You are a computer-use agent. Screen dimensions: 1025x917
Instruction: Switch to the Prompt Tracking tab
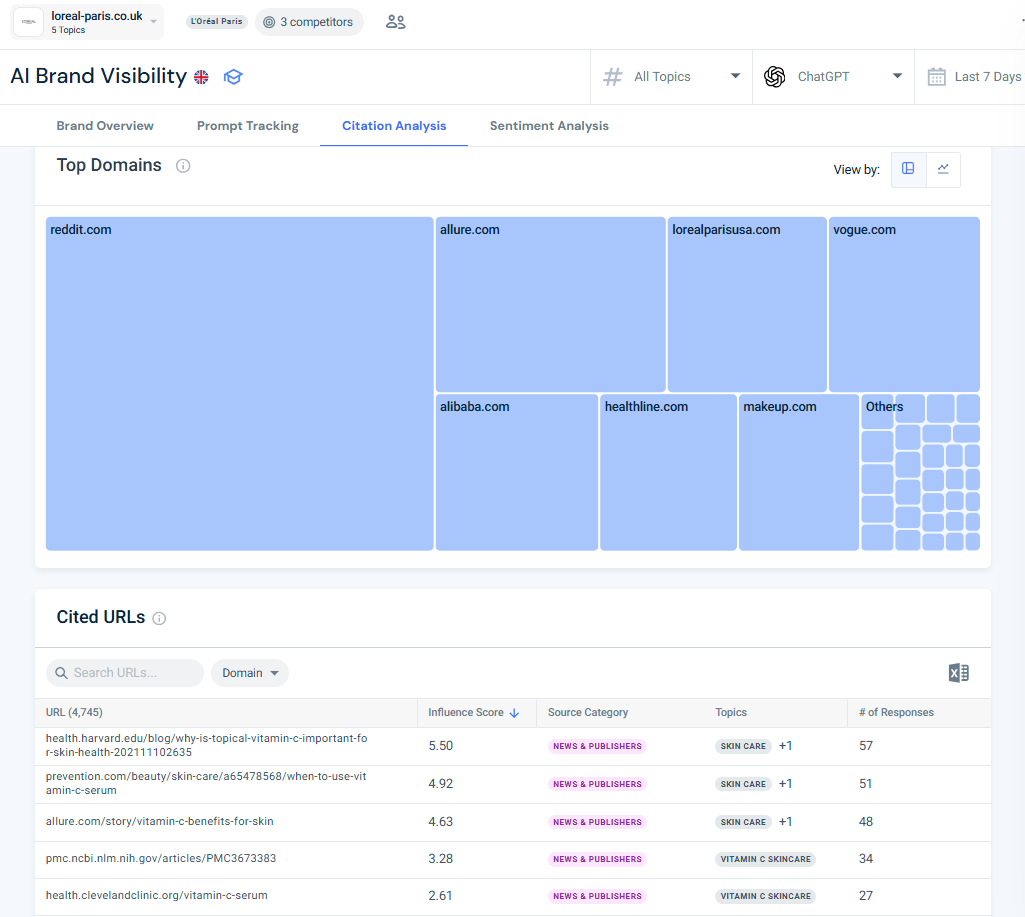click(248, 125)
